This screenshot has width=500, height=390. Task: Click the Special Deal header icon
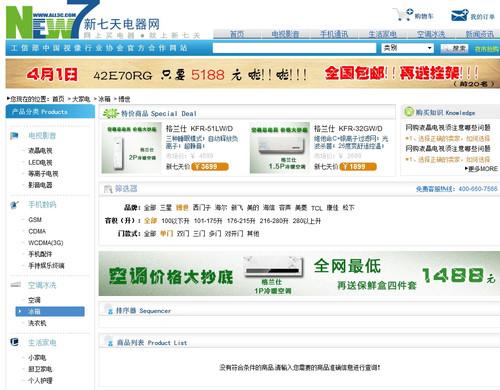click(111, 113)
